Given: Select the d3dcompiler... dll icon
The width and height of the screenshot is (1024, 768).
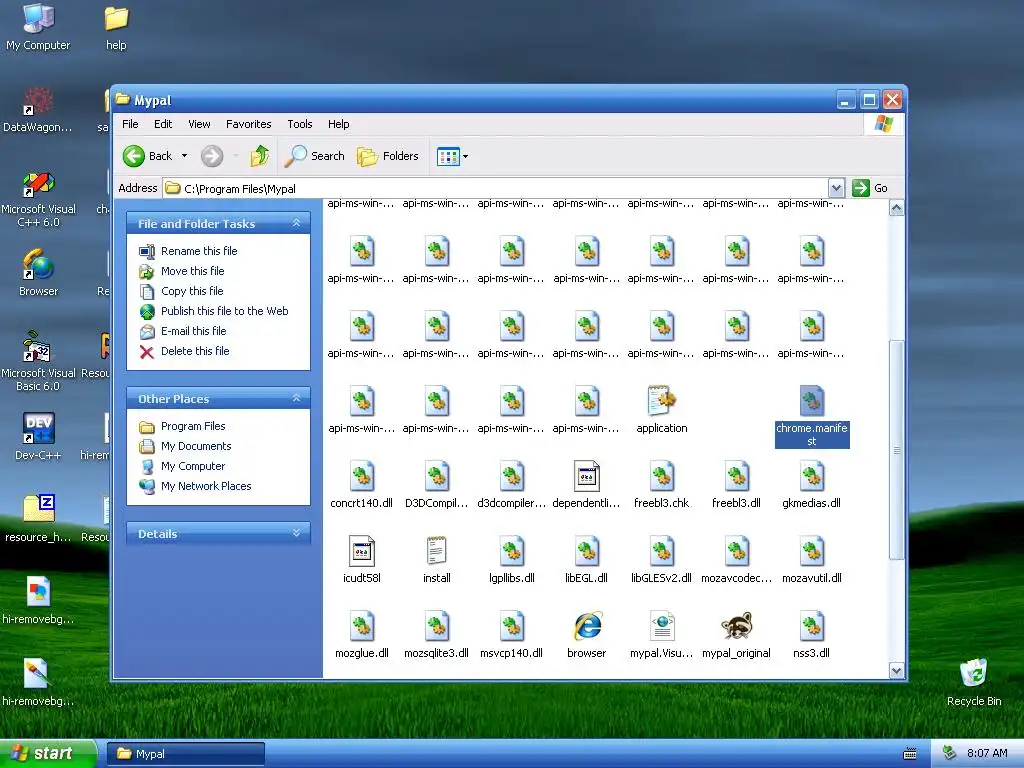Looking at the screenshot, I should pos(512,477).
